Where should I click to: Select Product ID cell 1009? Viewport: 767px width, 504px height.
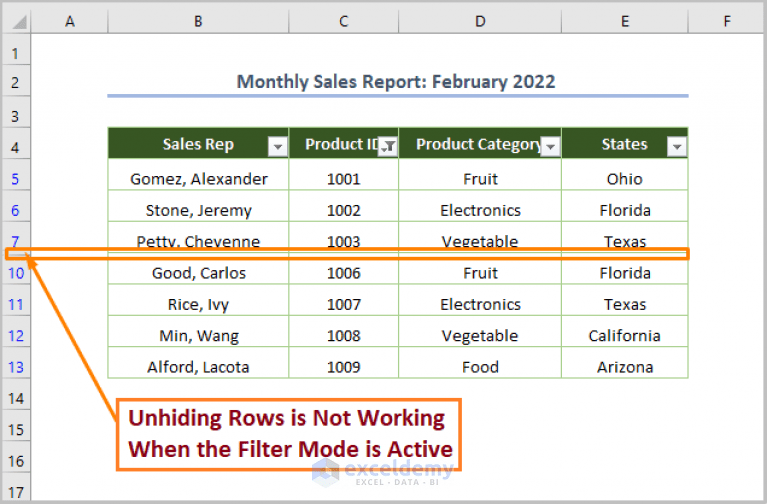coord(344,363)
